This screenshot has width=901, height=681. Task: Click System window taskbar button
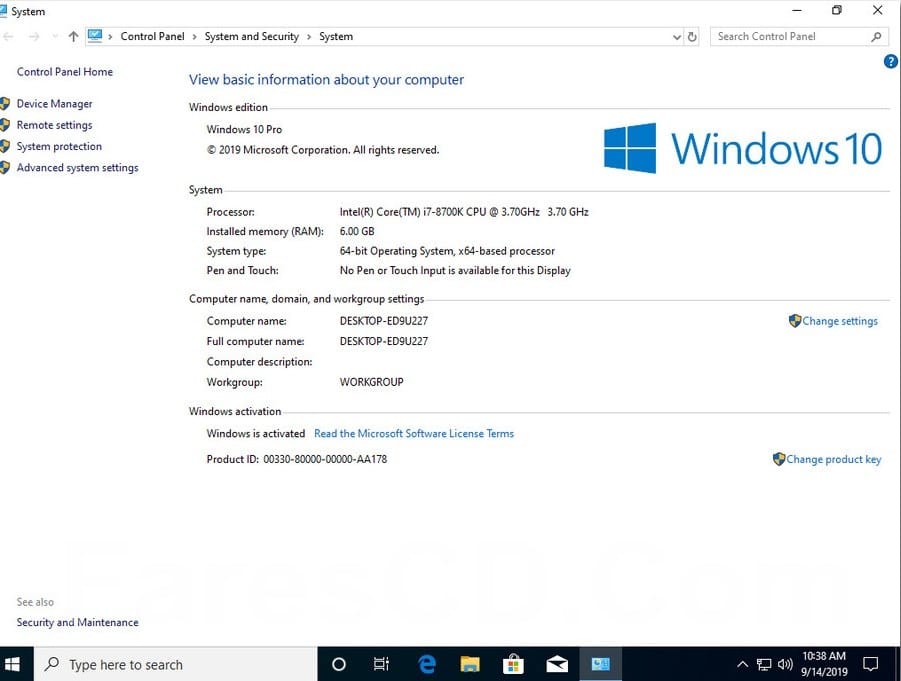600,664
